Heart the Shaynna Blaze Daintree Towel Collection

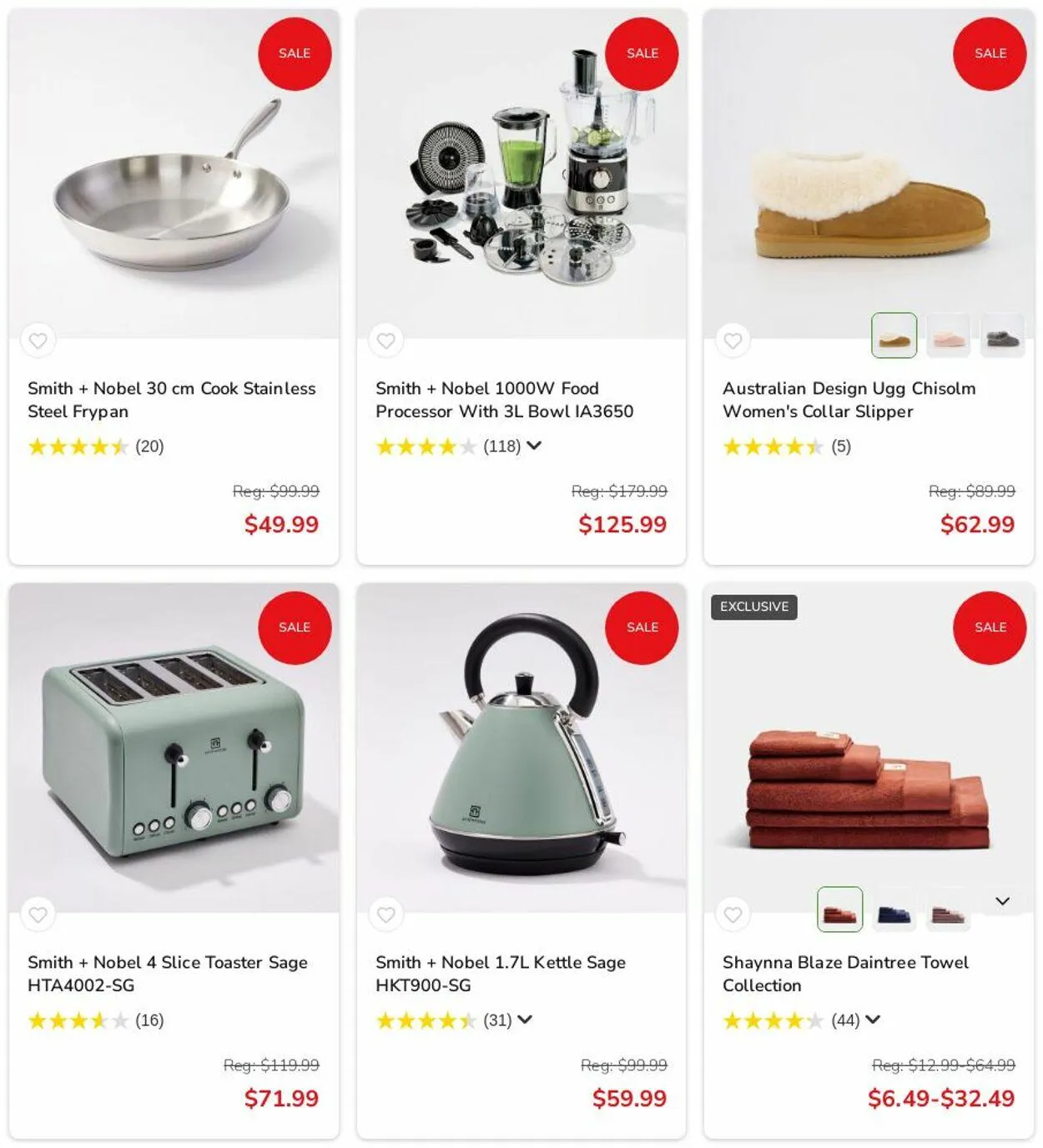coord(733,914)
